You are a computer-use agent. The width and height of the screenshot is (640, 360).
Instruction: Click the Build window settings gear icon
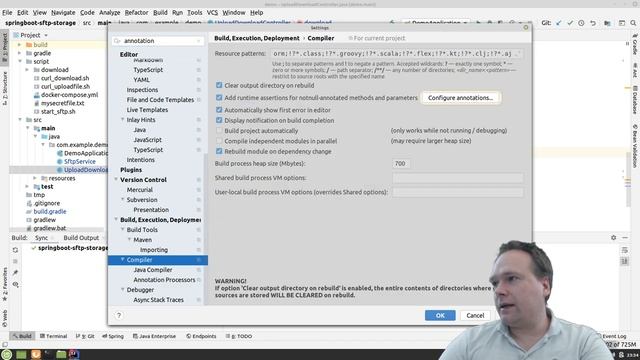click(613, 237)
